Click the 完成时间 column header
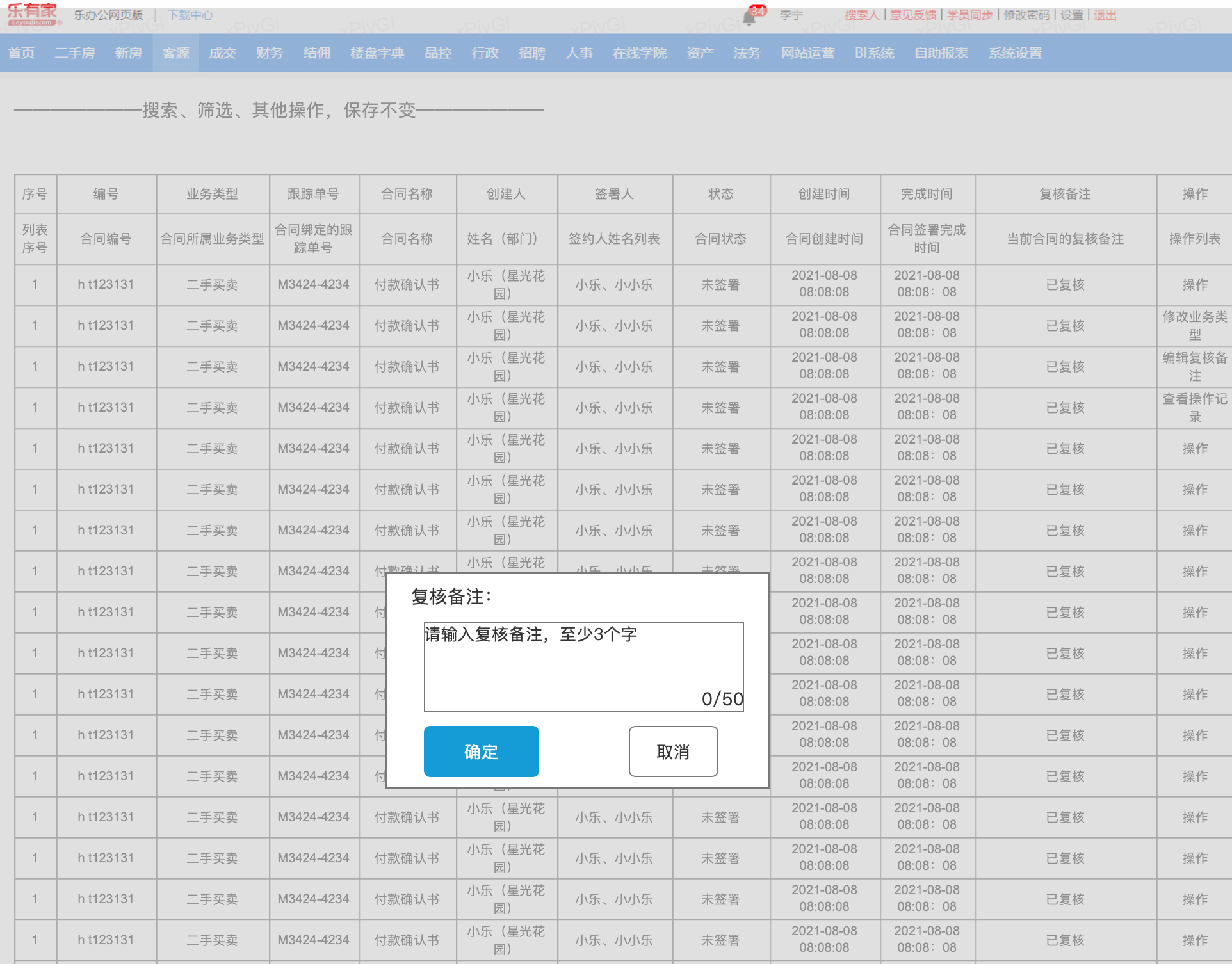 tap(927, 194)
